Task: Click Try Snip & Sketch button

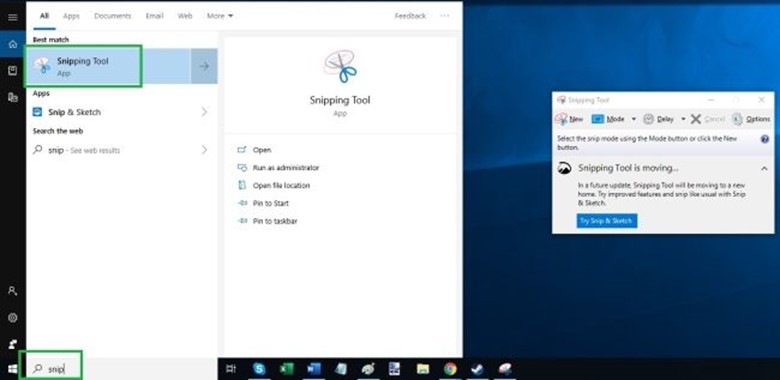Action: point(606,221)
